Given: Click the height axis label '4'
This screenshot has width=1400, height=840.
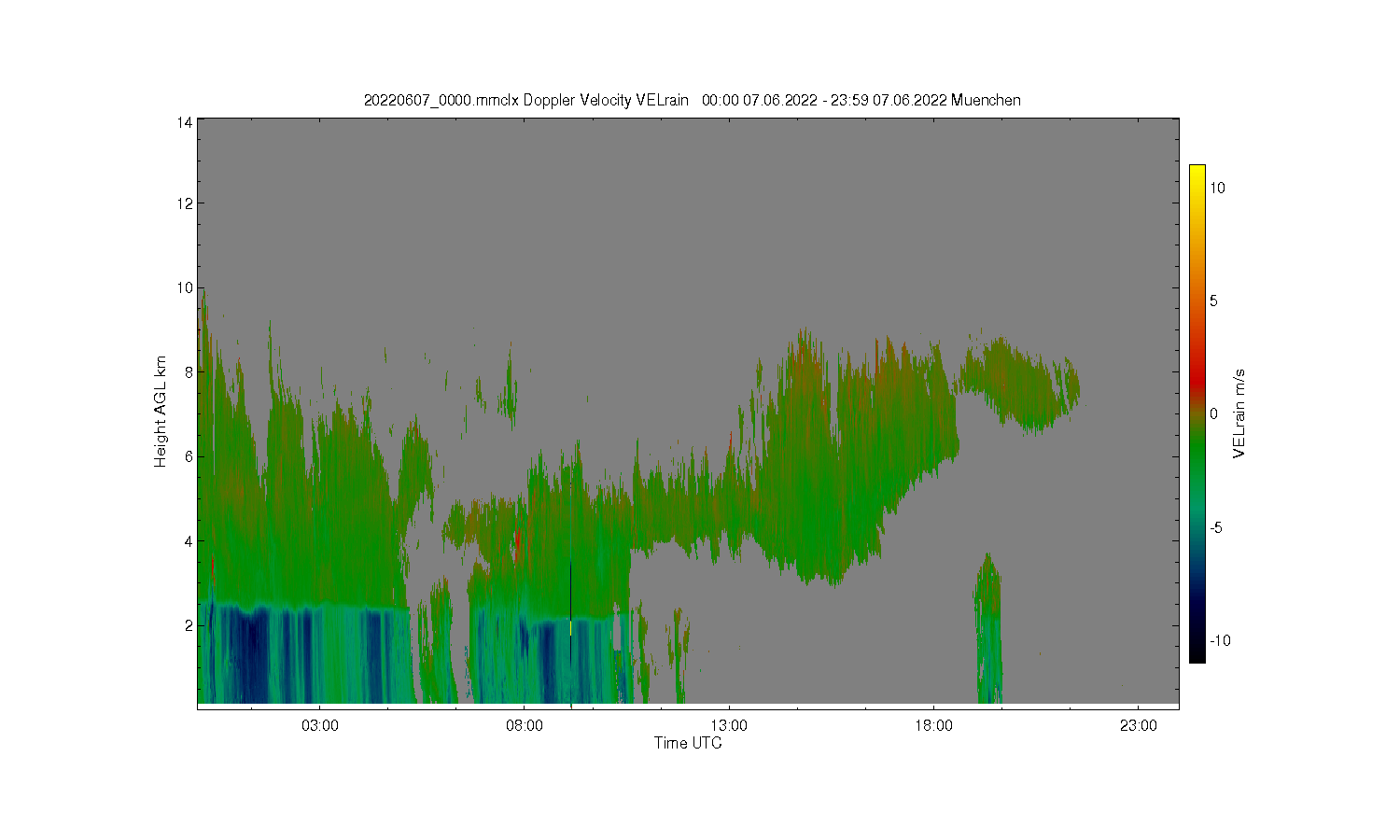Looking at the screenshot, I should coord(189,541).
